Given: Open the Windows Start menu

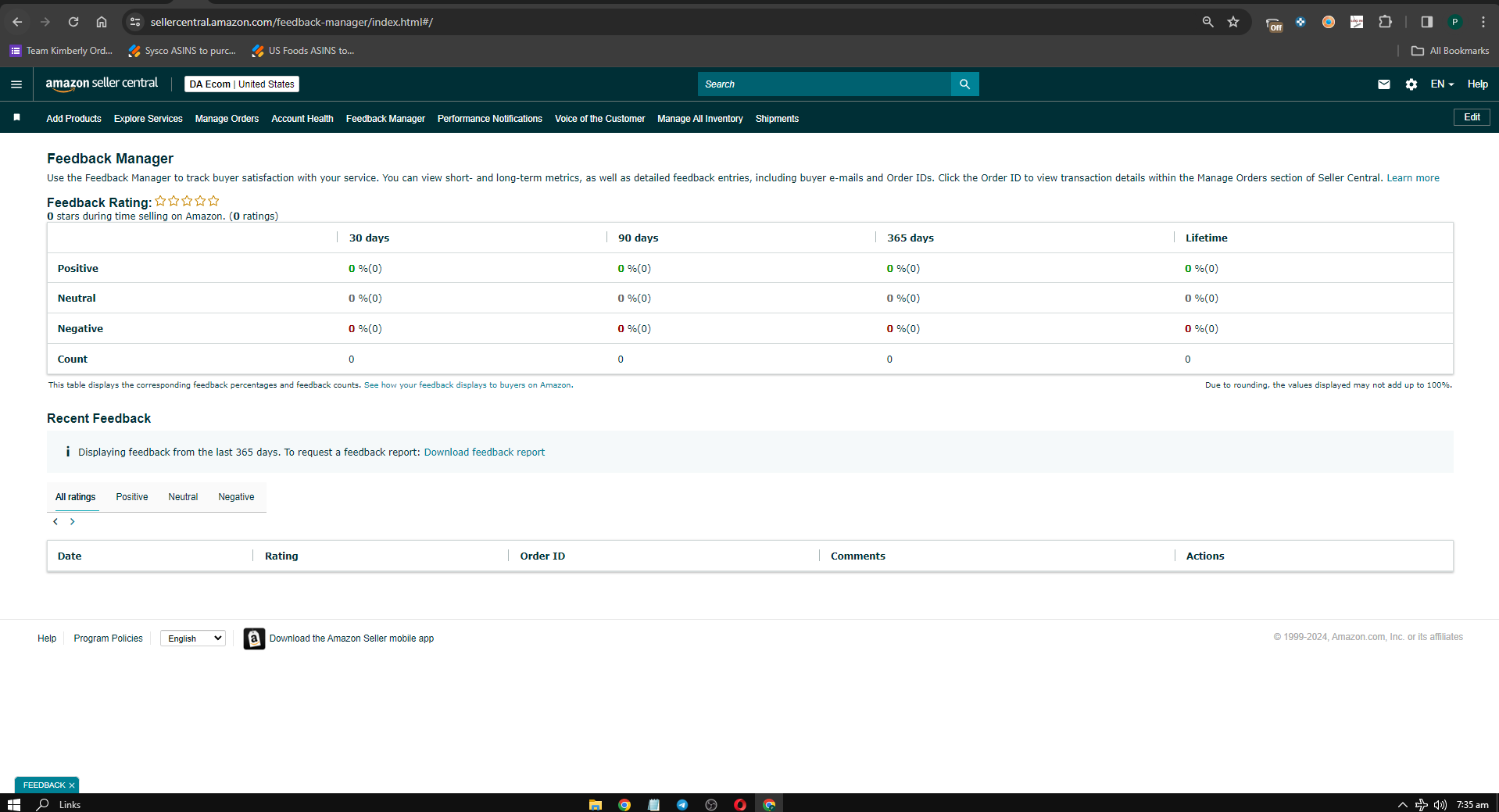Looking at the screenshot, I should pyautogui.click(x=13, y=804).
